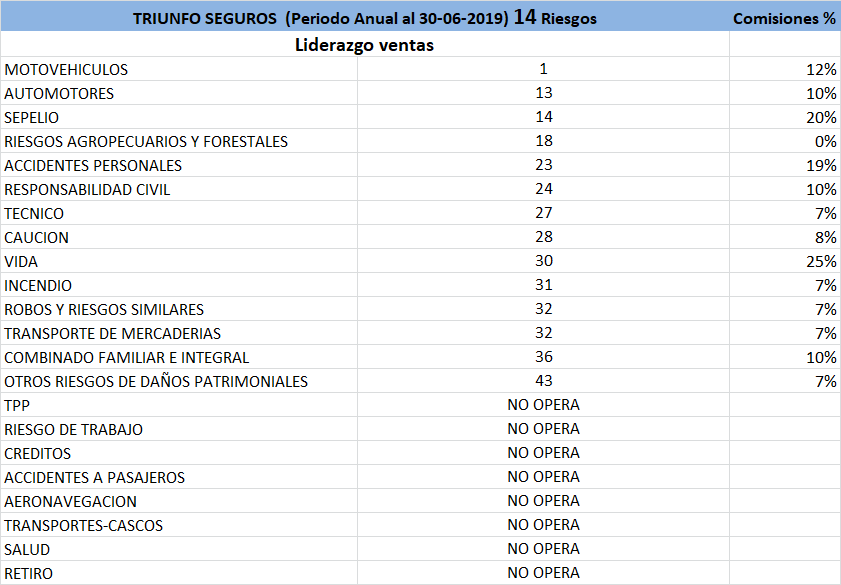Screen dimensions: 841x585
Task: Select NO OPERA in RIESGO DE TRABAJO row
Action: click(x=543, y=429)
